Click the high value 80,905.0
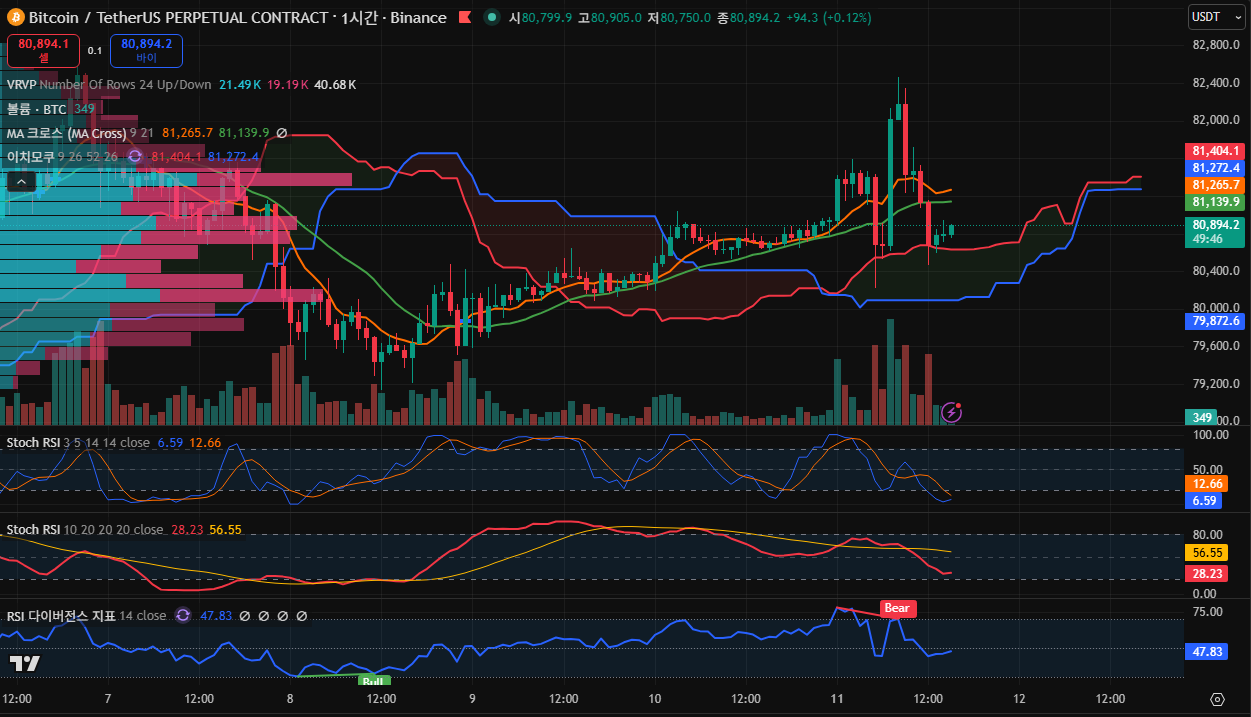 615,18
